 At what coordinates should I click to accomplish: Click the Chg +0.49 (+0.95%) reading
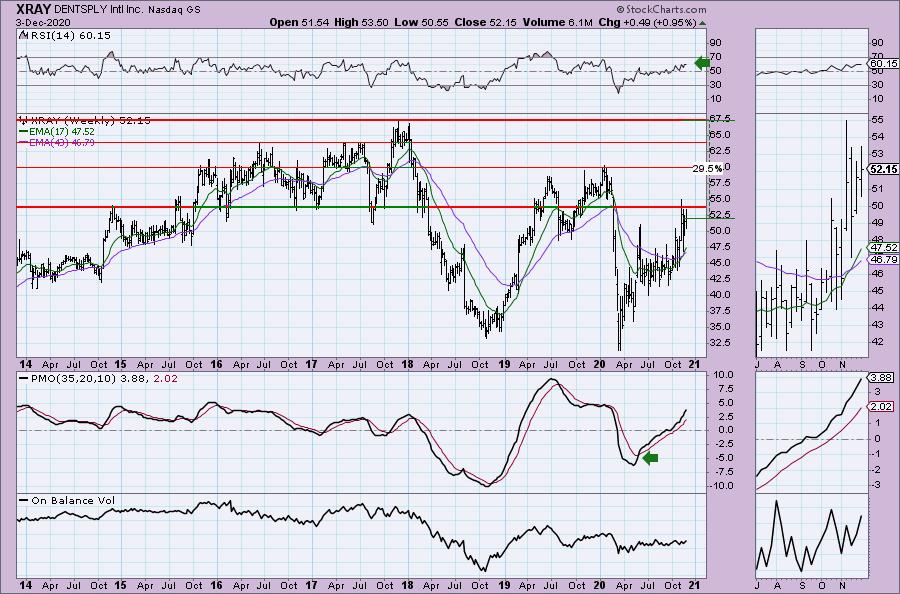(x=647, y=22)
